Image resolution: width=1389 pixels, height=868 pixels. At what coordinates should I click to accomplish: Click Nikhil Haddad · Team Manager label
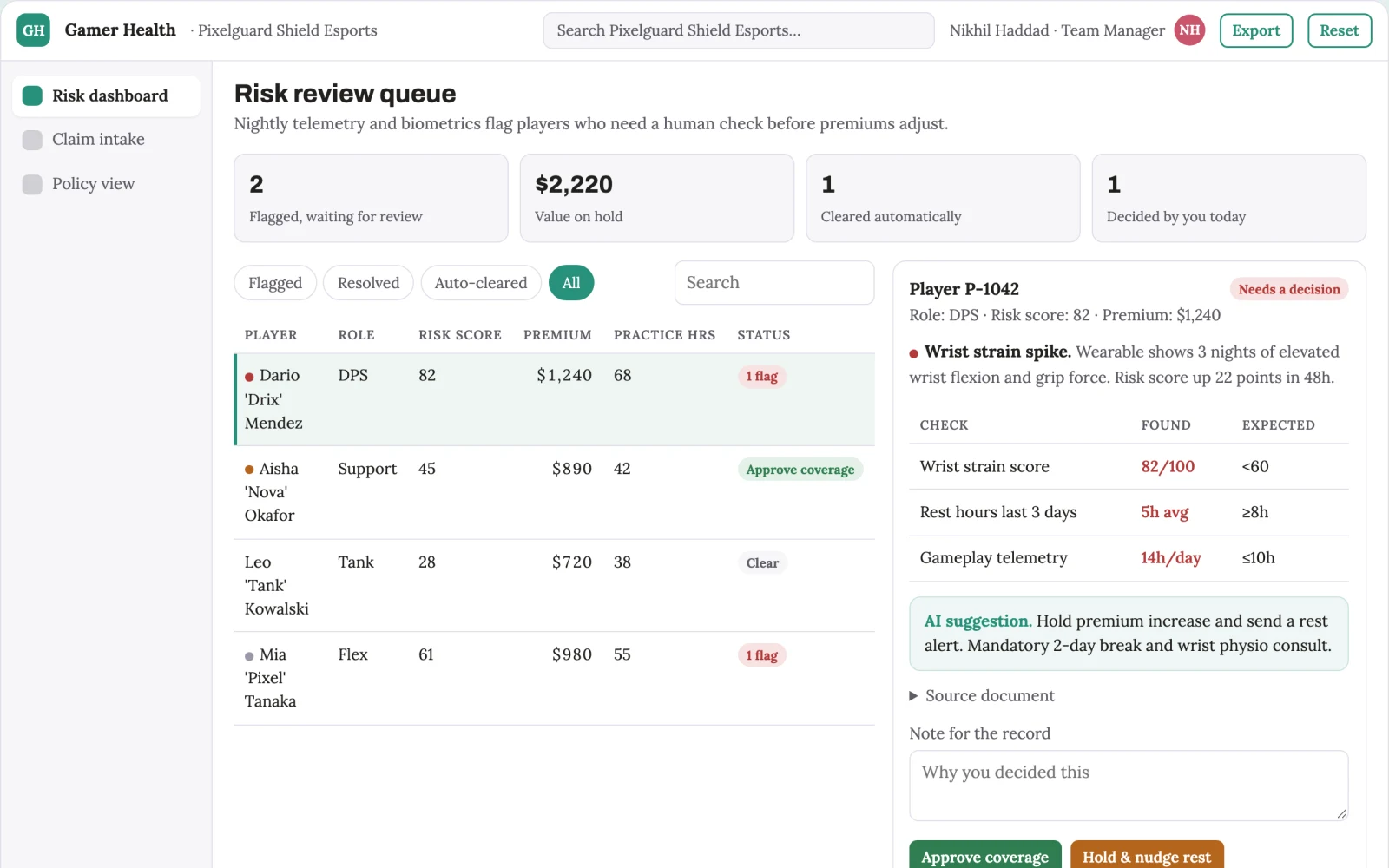click(x=1057, y=30)
